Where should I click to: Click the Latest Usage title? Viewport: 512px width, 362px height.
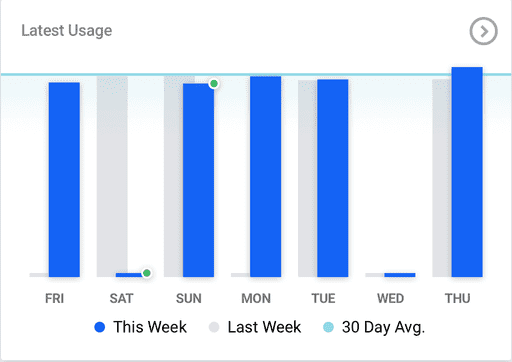pos(67,31)
